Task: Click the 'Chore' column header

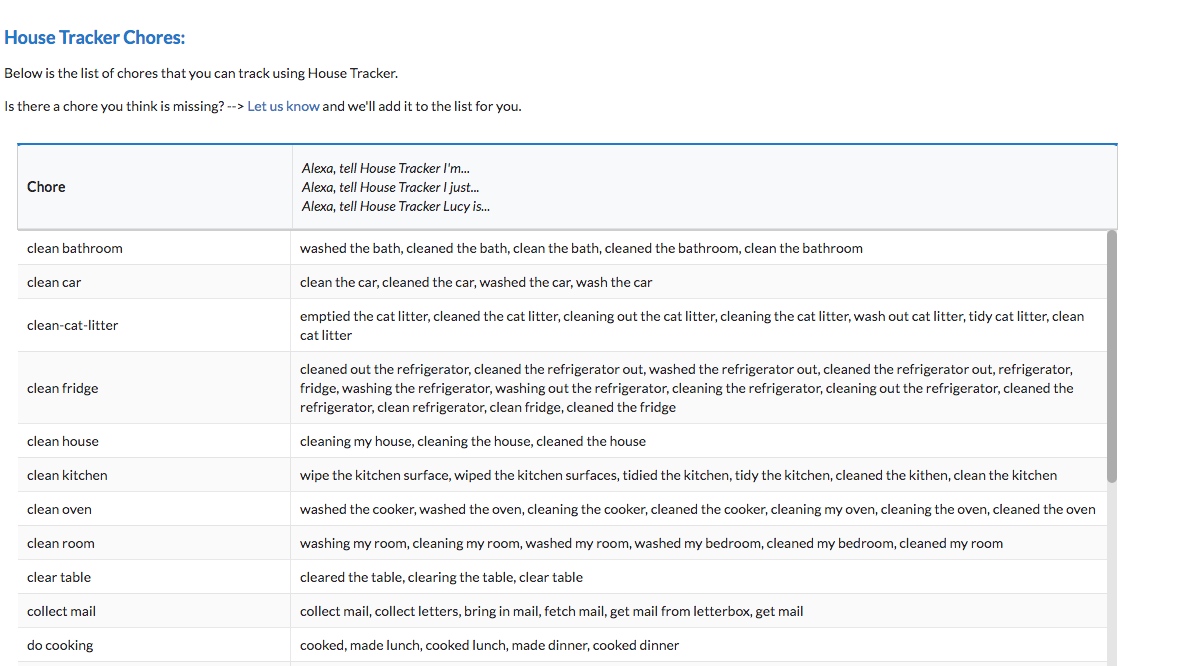Action: (155, 187)
